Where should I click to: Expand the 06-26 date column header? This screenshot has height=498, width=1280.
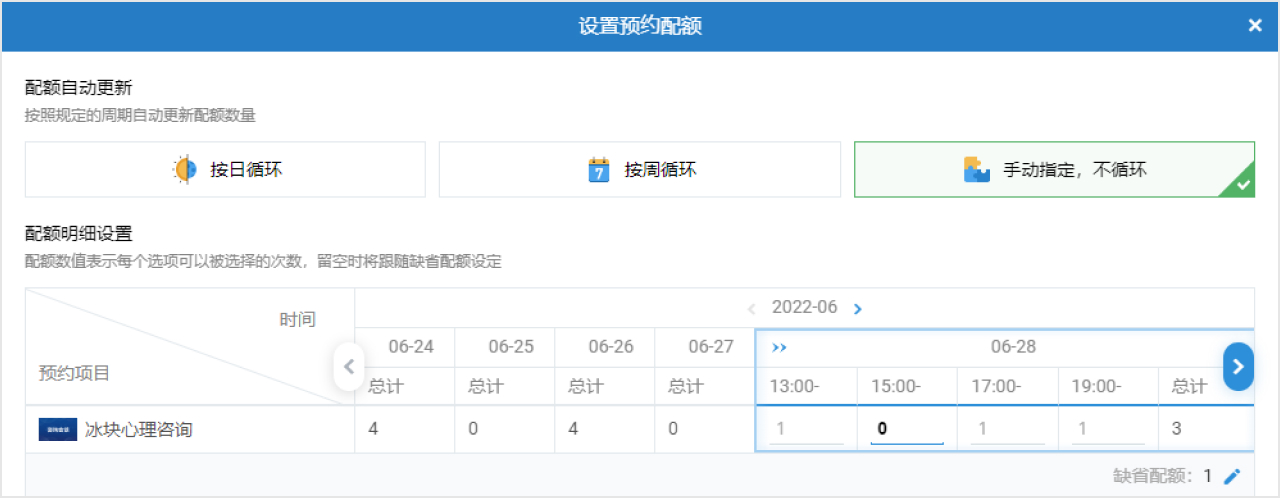(x=610, y=348)
